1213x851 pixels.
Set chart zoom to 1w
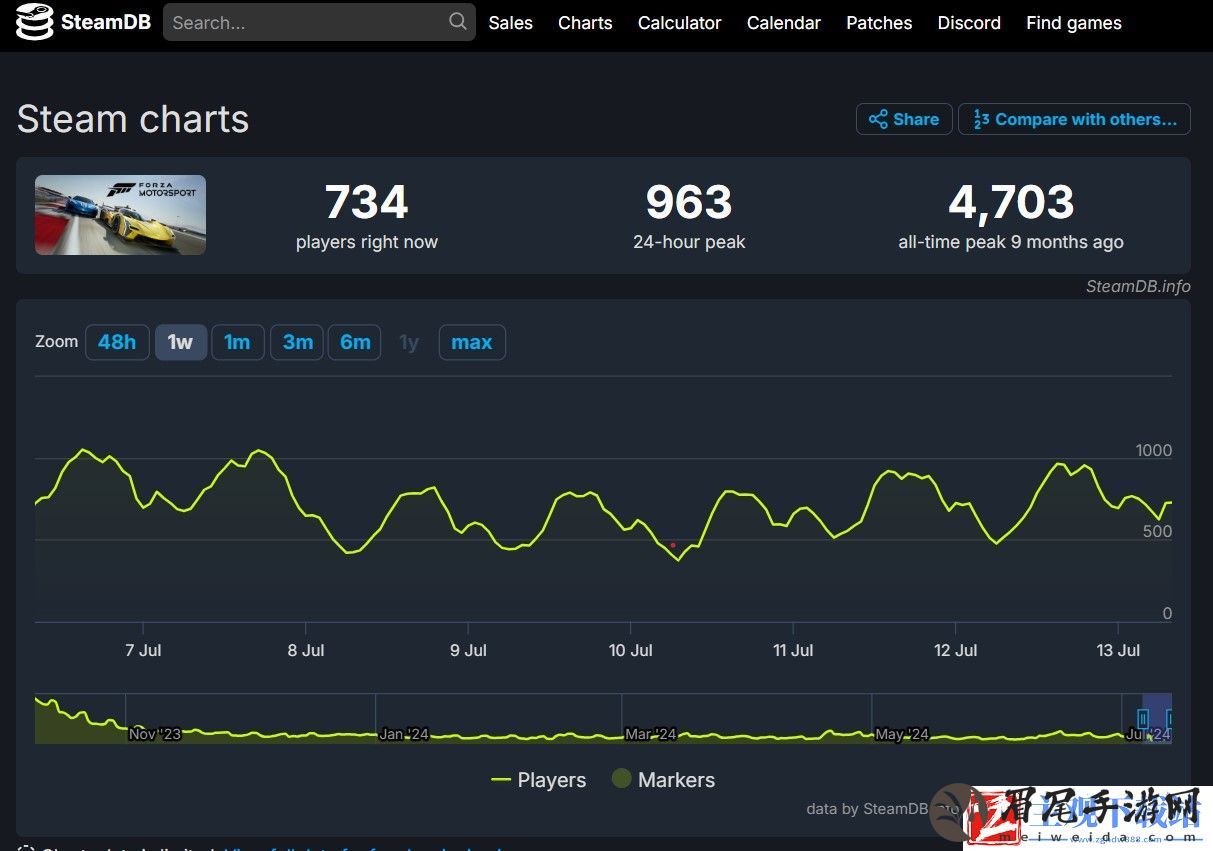tap(180, 342)
